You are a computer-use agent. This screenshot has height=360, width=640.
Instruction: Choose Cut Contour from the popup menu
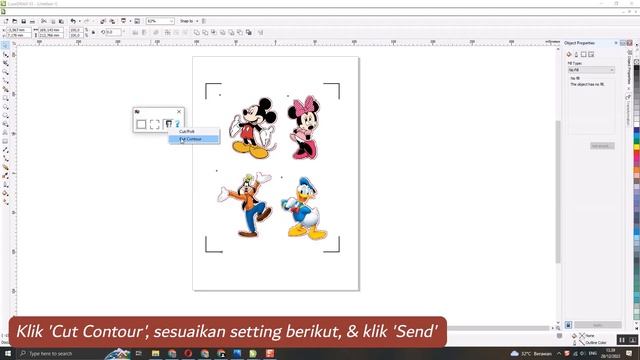tap(194, 139)
